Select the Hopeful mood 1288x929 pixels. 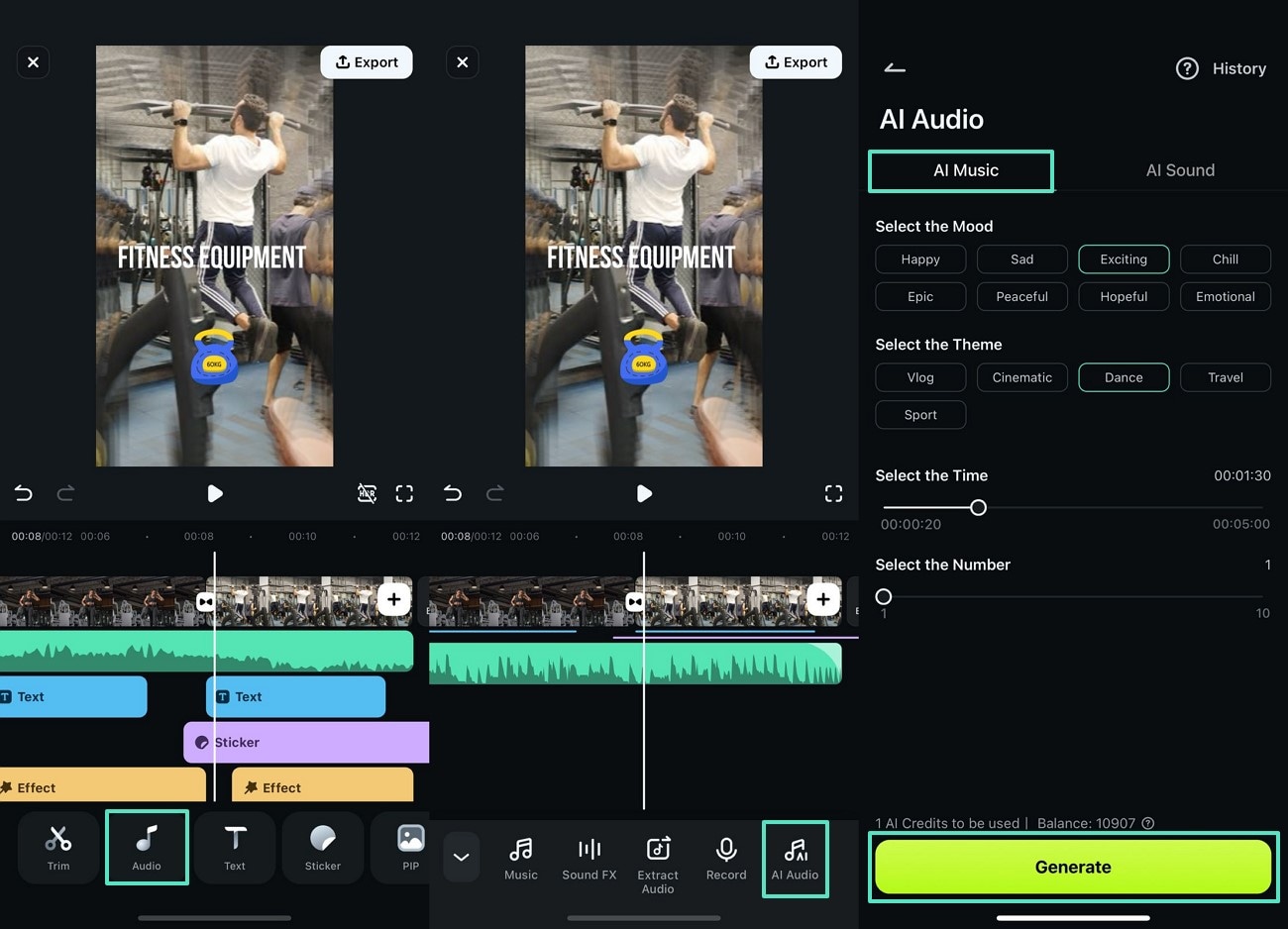click(1124, 297)
